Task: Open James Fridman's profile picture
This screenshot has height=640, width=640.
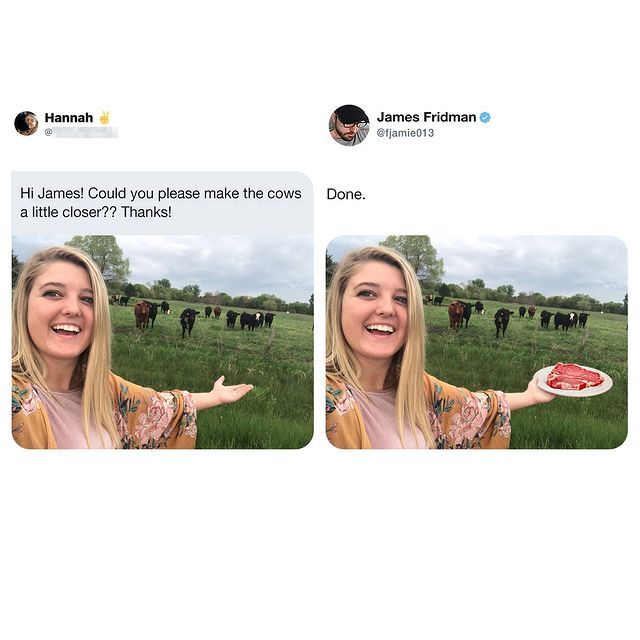Action: pyautogui.click(x=349, y=125)
